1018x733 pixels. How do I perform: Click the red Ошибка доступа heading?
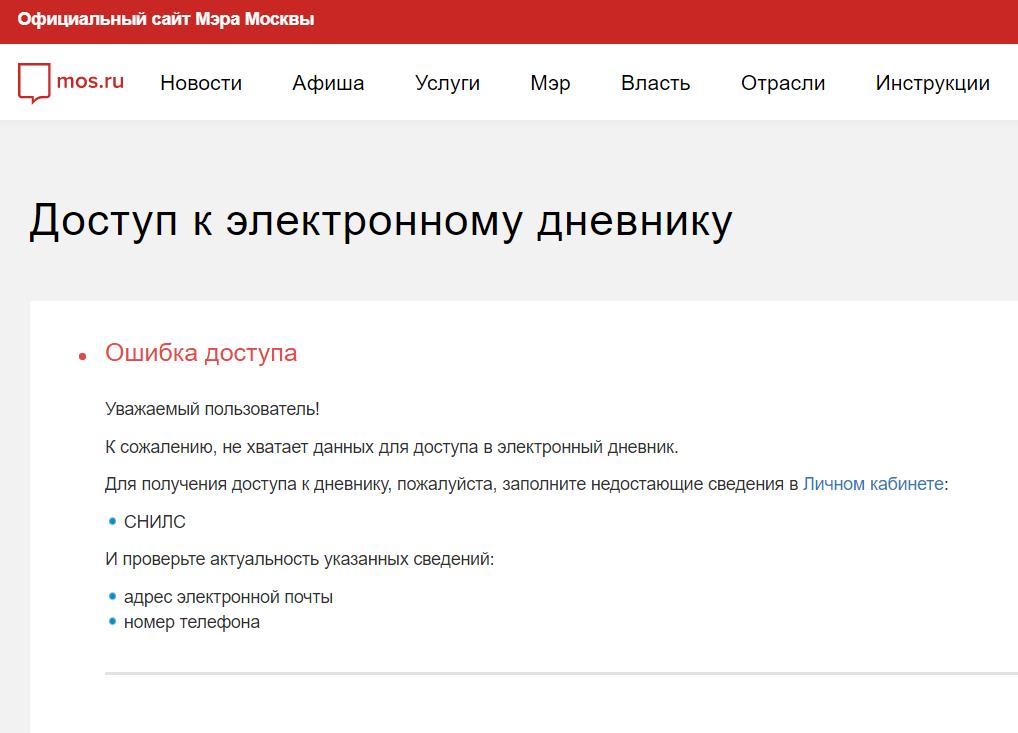(201, 353)
